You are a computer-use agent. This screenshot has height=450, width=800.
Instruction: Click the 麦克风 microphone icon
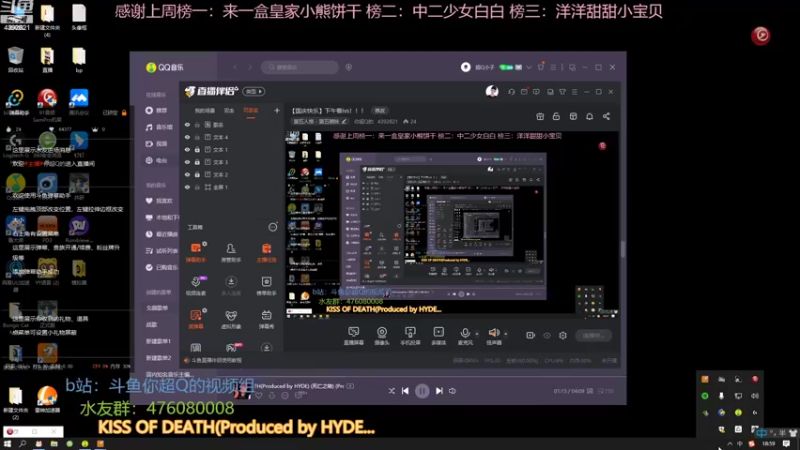click(465, 333)
